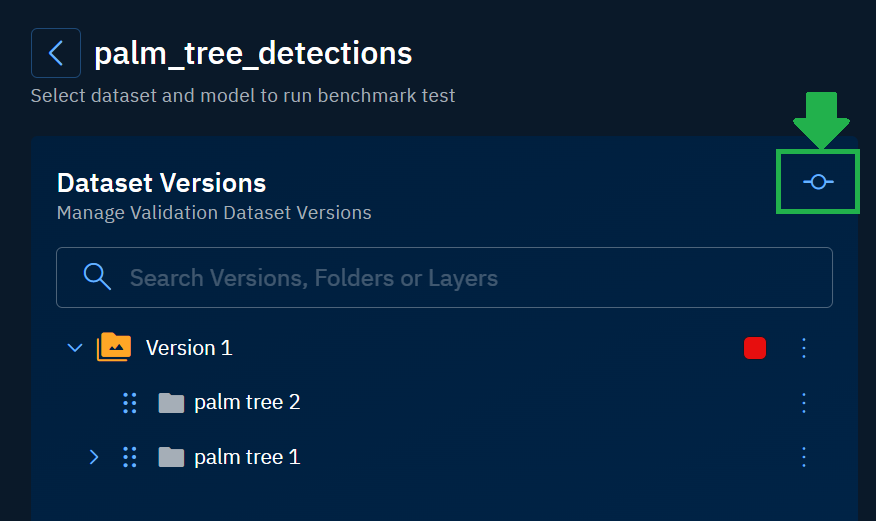Click the search magnifier icon
The width and height of the screenshot is (876, 521).
[x=97, y=277]
